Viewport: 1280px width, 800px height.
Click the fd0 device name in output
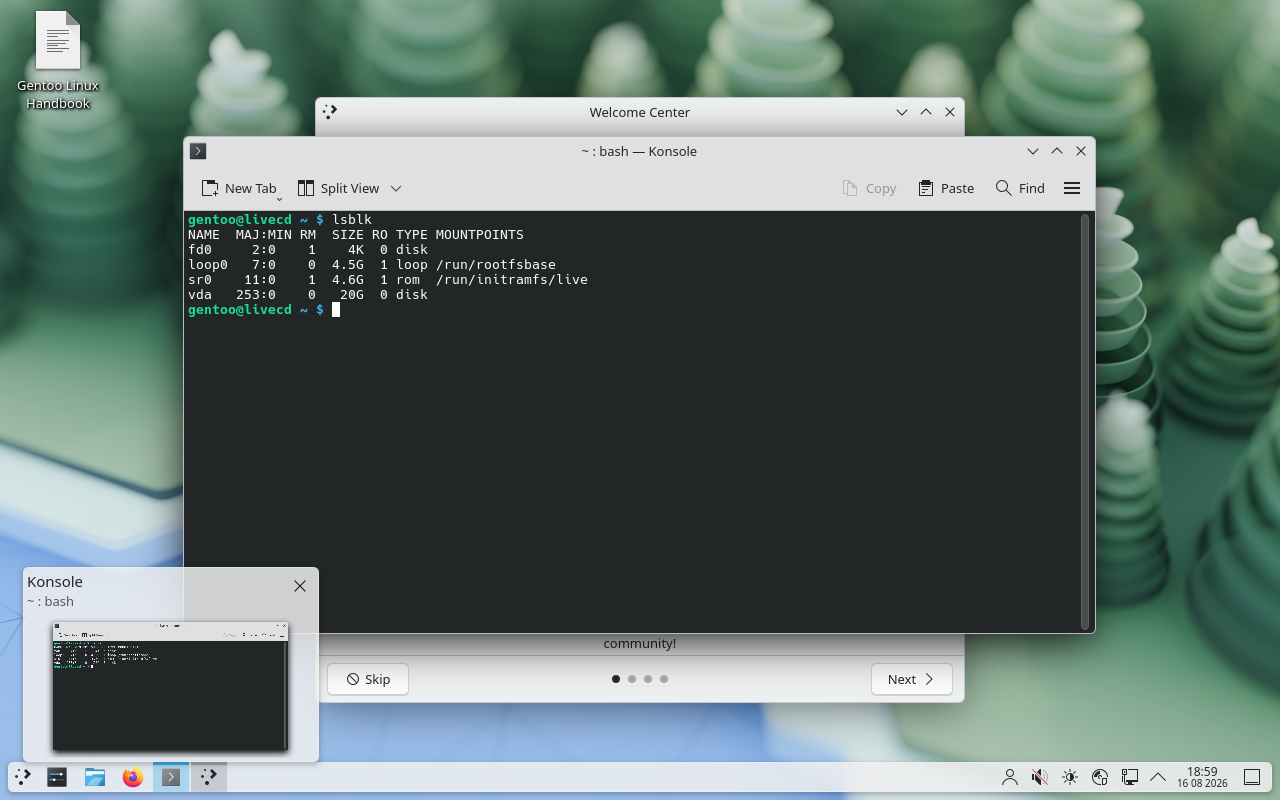tap(200, 249)
